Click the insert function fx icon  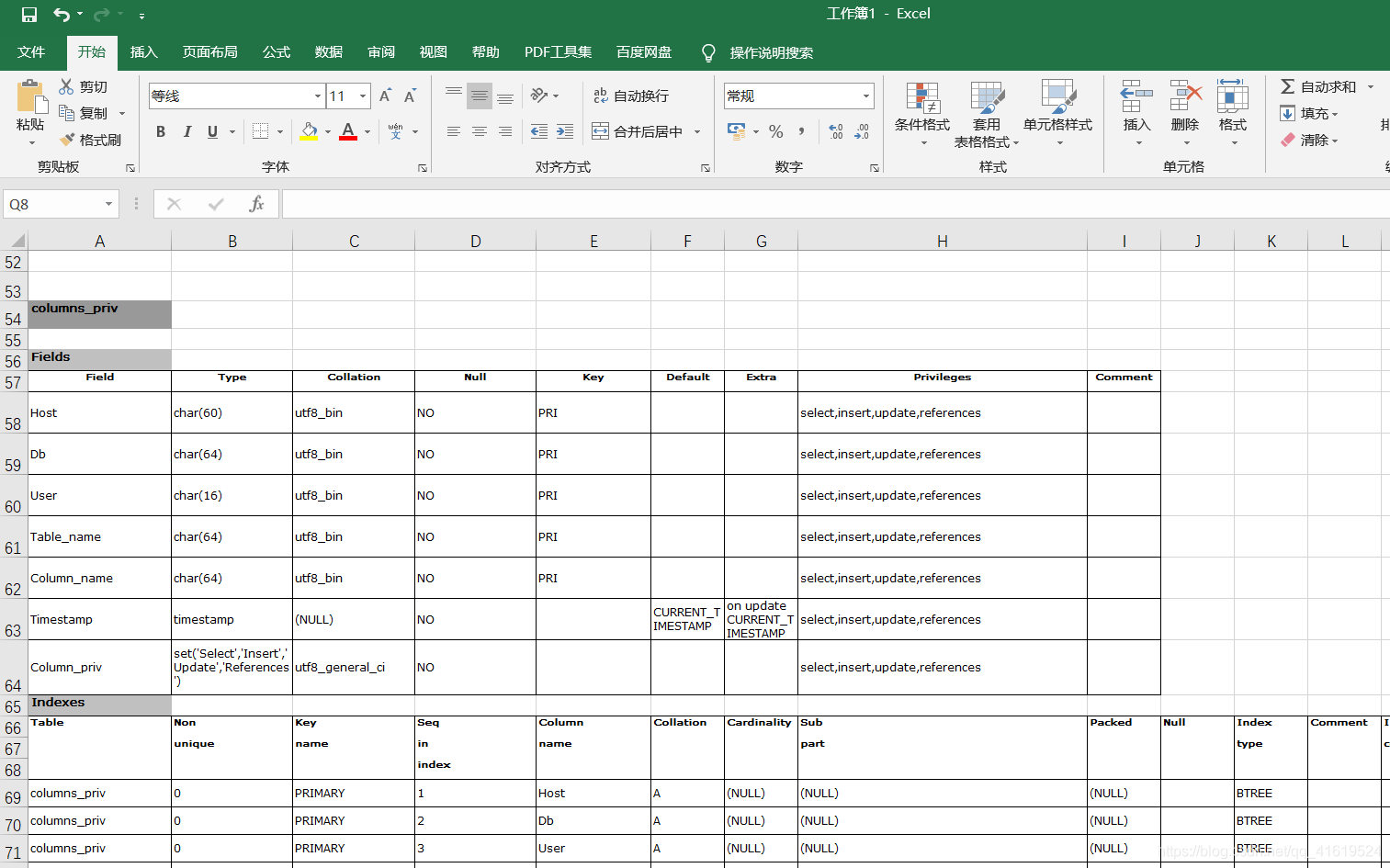[x=256, y=204]
